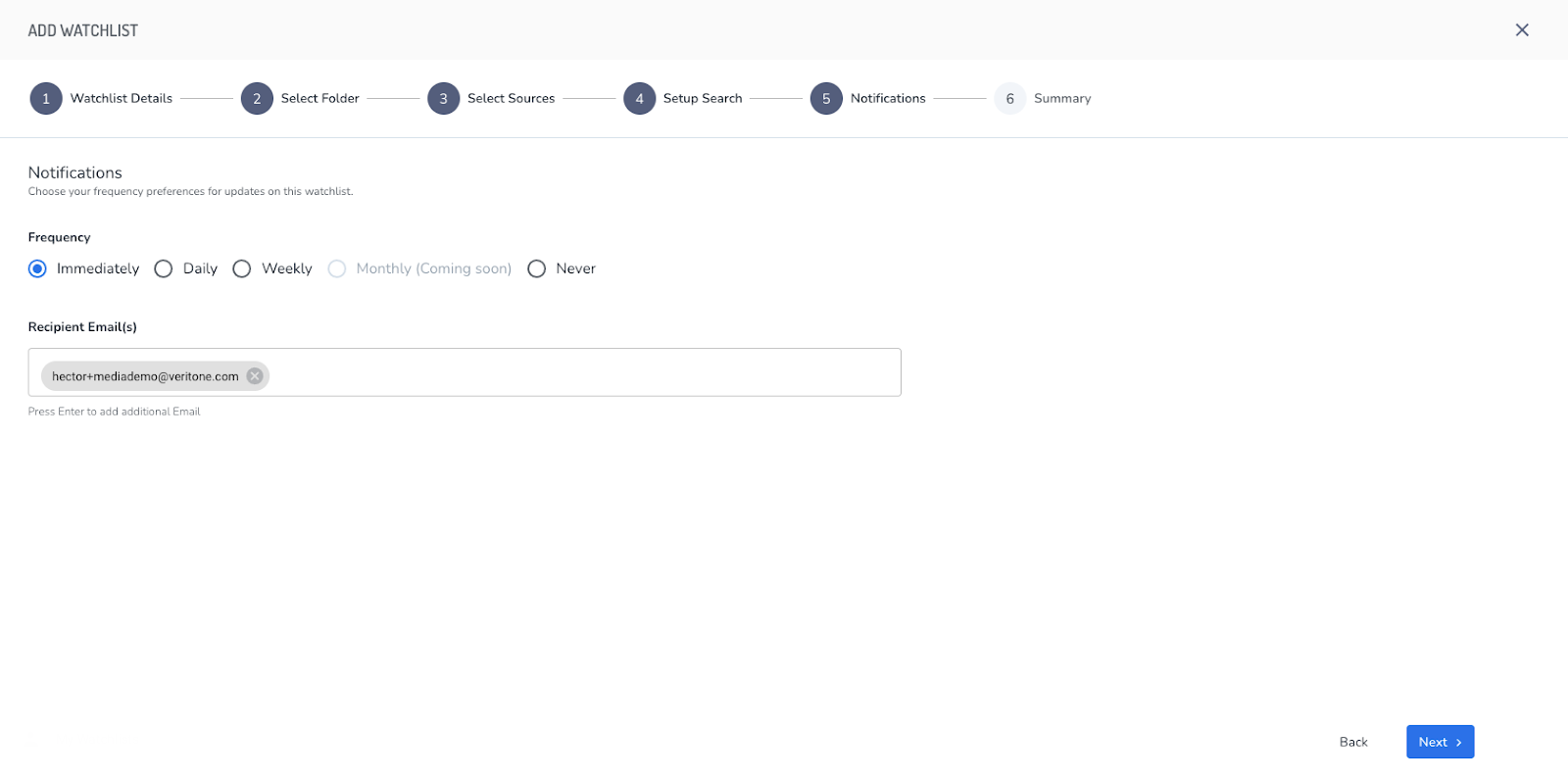Click step 4 number circle
This screenshot has width=1568, height=779.
[639, 98]
